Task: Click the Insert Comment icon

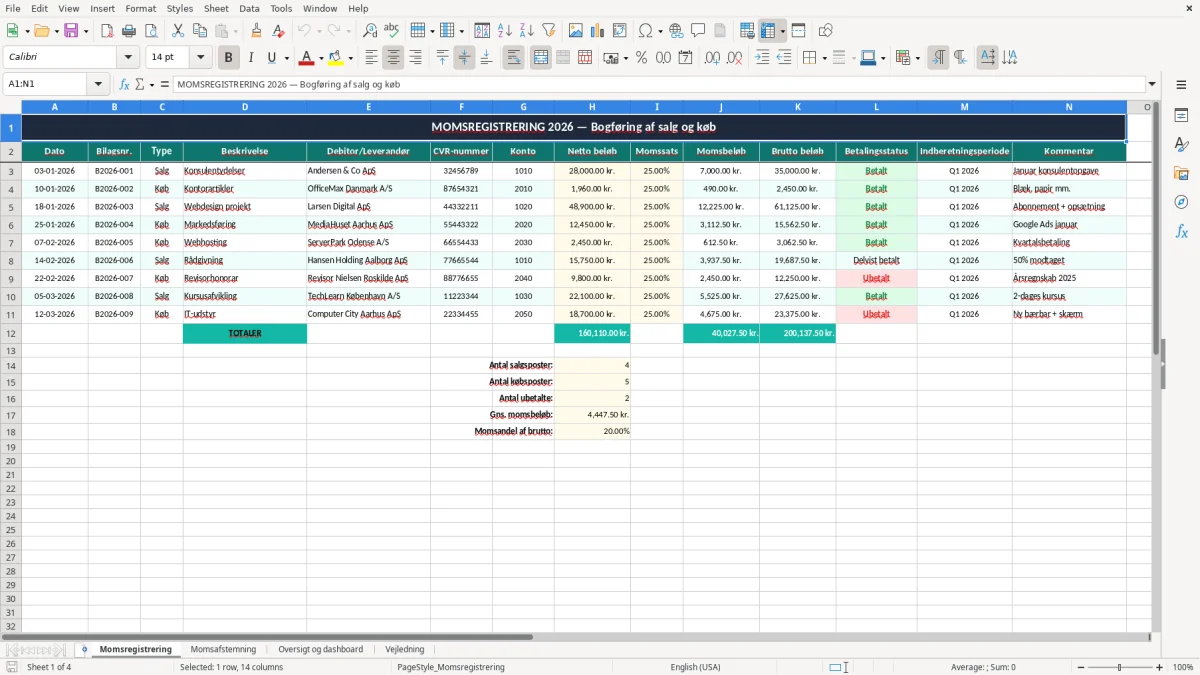Action: [698, 31]
